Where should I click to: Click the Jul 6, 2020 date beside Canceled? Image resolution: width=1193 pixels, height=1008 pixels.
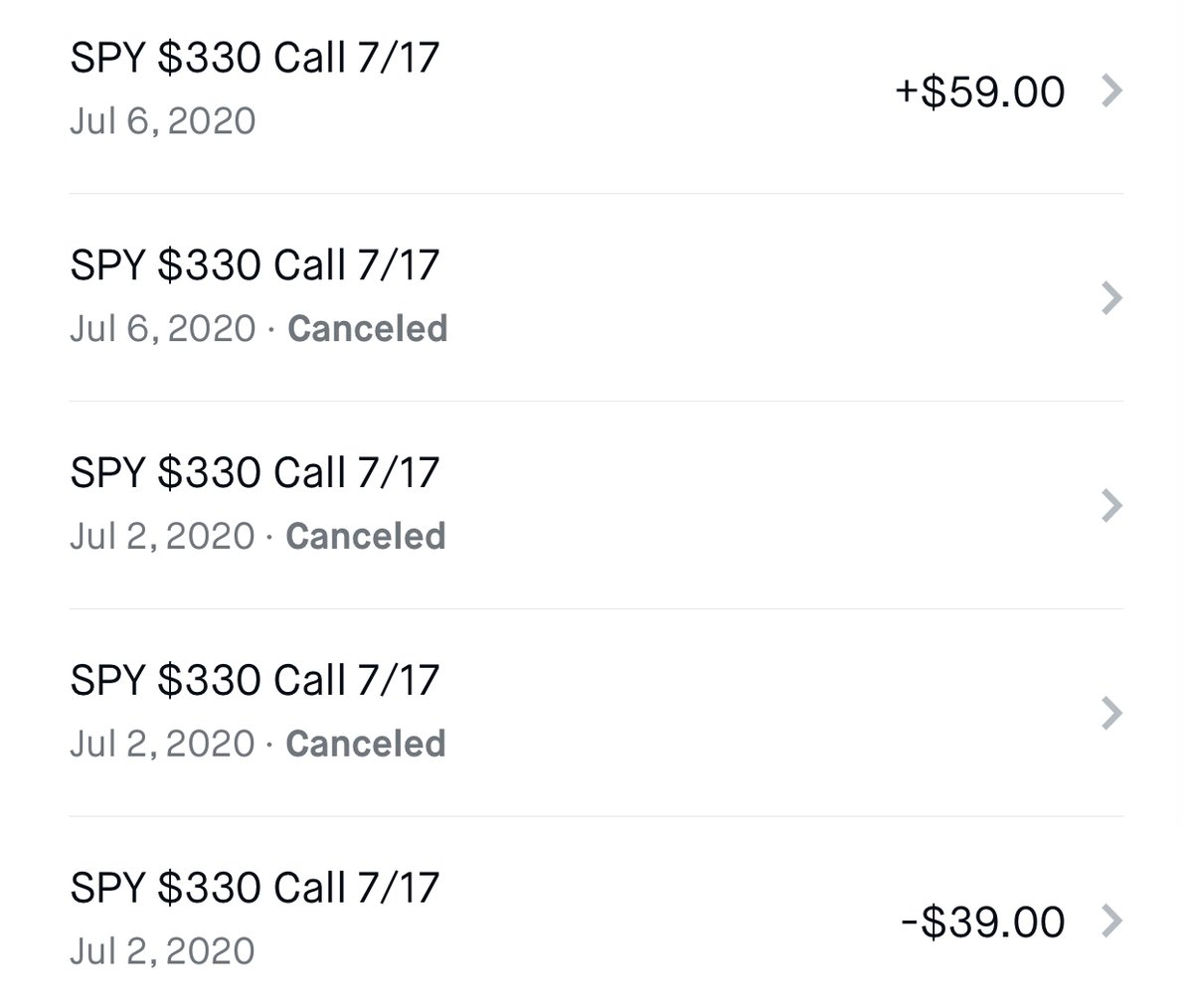163,329
